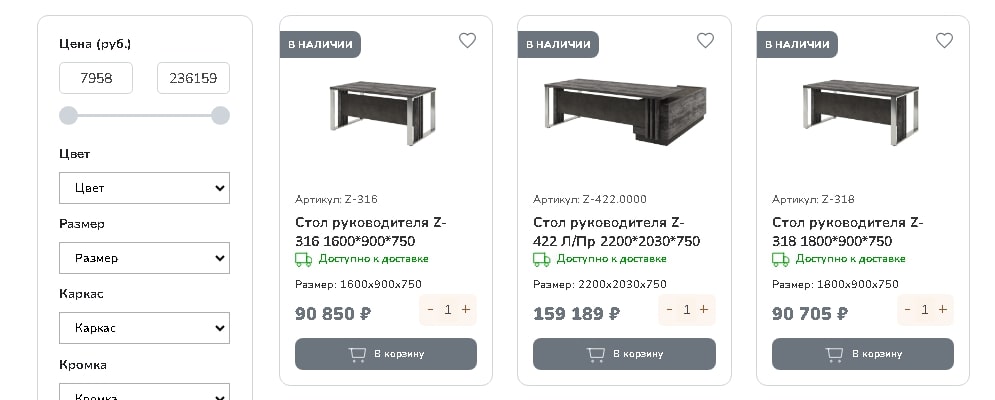Add Z-316 desk to favorites via heart icon
Viewport: 995px width, 400px height.
pyautogui.click(x=467, y=41)
